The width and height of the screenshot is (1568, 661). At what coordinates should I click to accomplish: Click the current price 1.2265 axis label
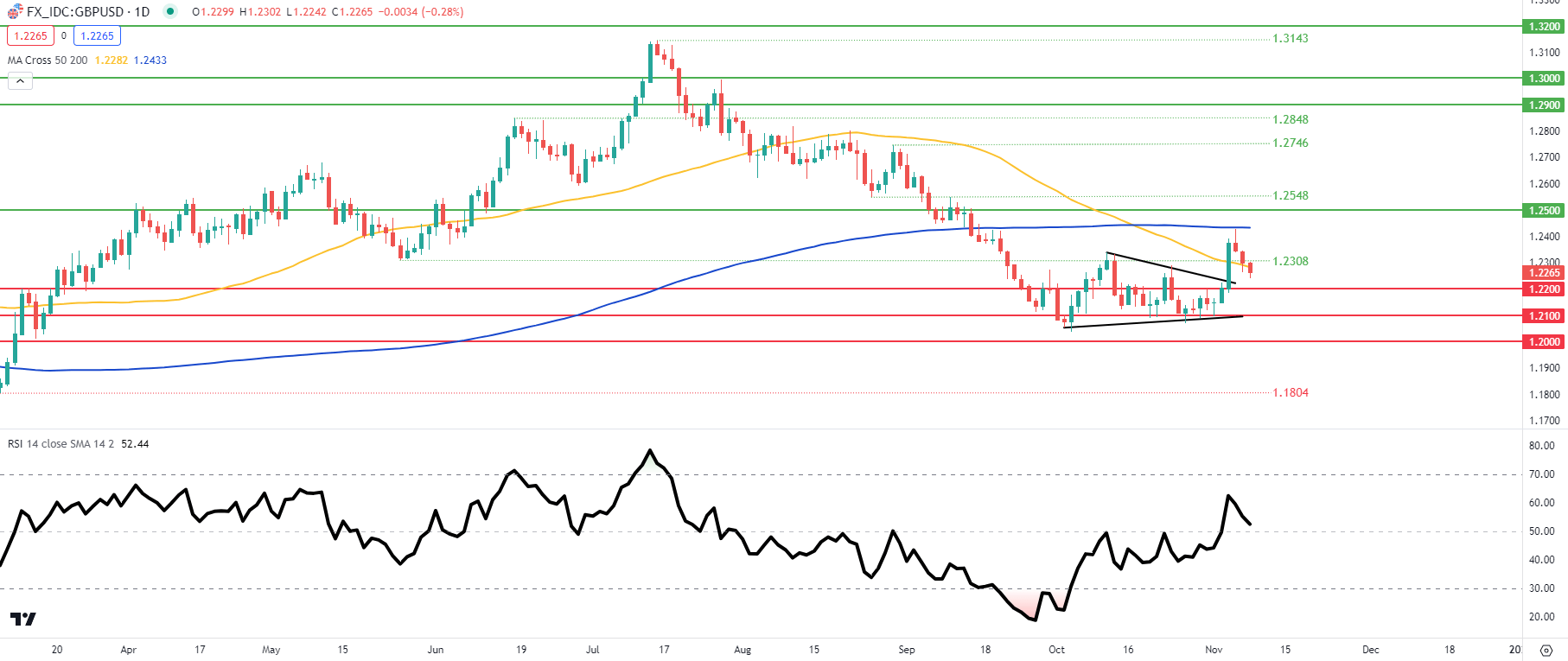pyautogui.click(x=1544, y=273)
